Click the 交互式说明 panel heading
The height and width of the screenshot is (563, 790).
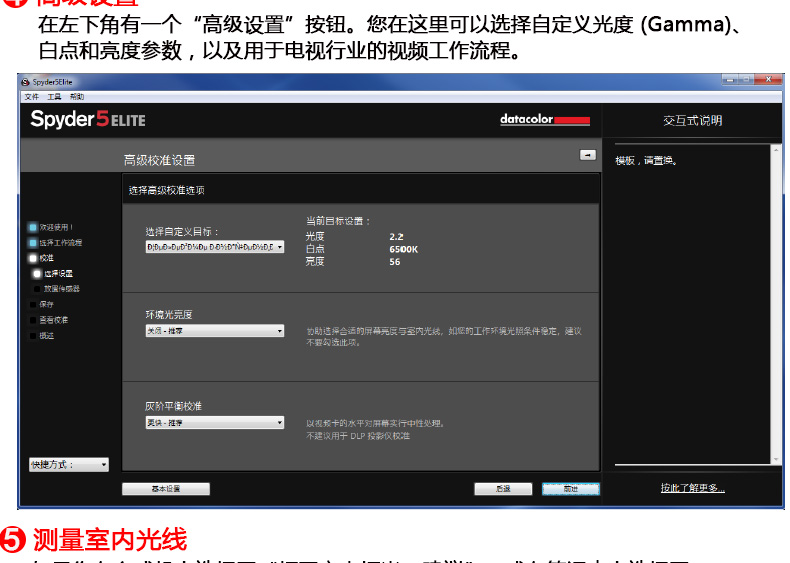692,120
